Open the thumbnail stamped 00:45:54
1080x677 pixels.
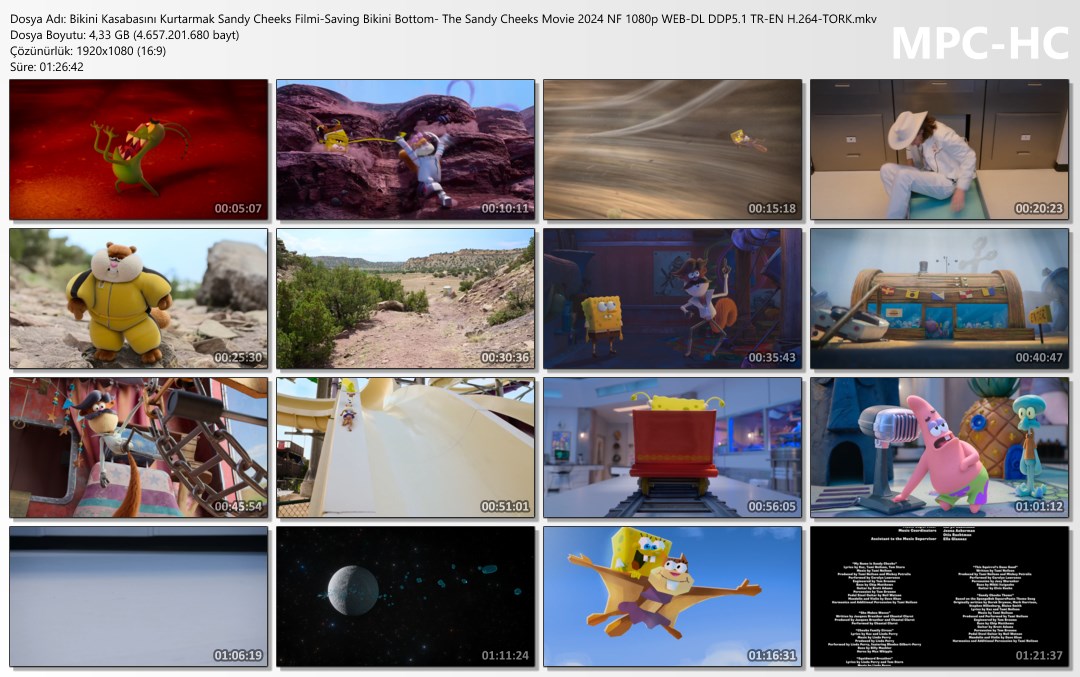pos(138,448)
